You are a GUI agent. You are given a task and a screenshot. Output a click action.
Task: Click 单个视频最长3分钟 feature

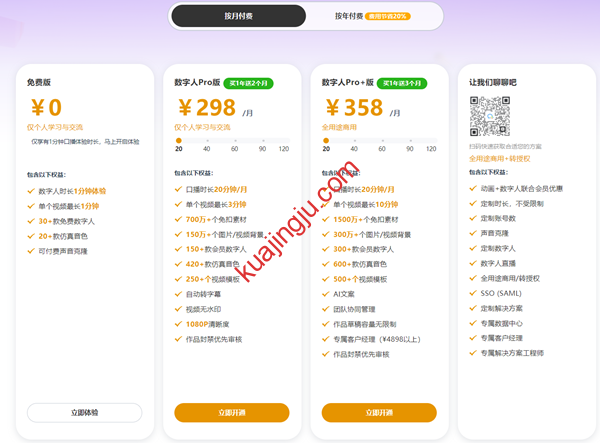coord(216,204)
